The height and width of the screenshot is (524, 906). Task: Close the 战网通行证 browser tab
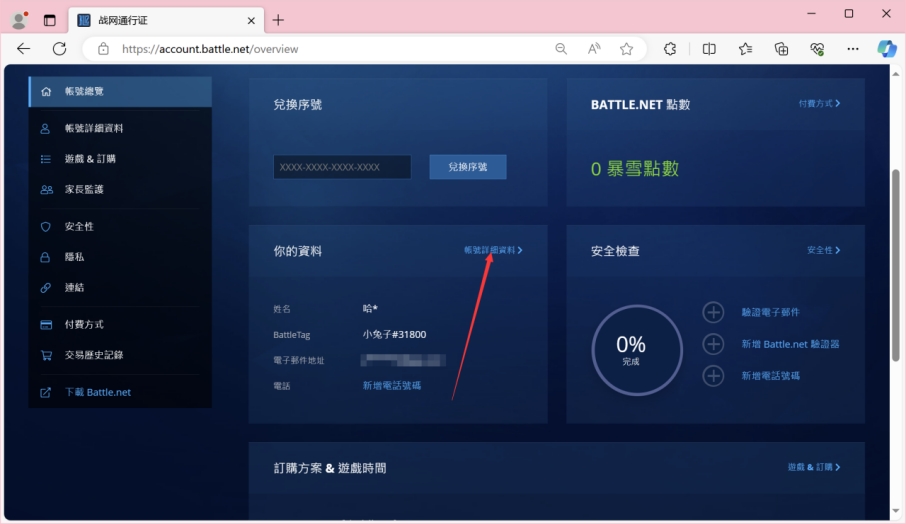pos(251,21)
